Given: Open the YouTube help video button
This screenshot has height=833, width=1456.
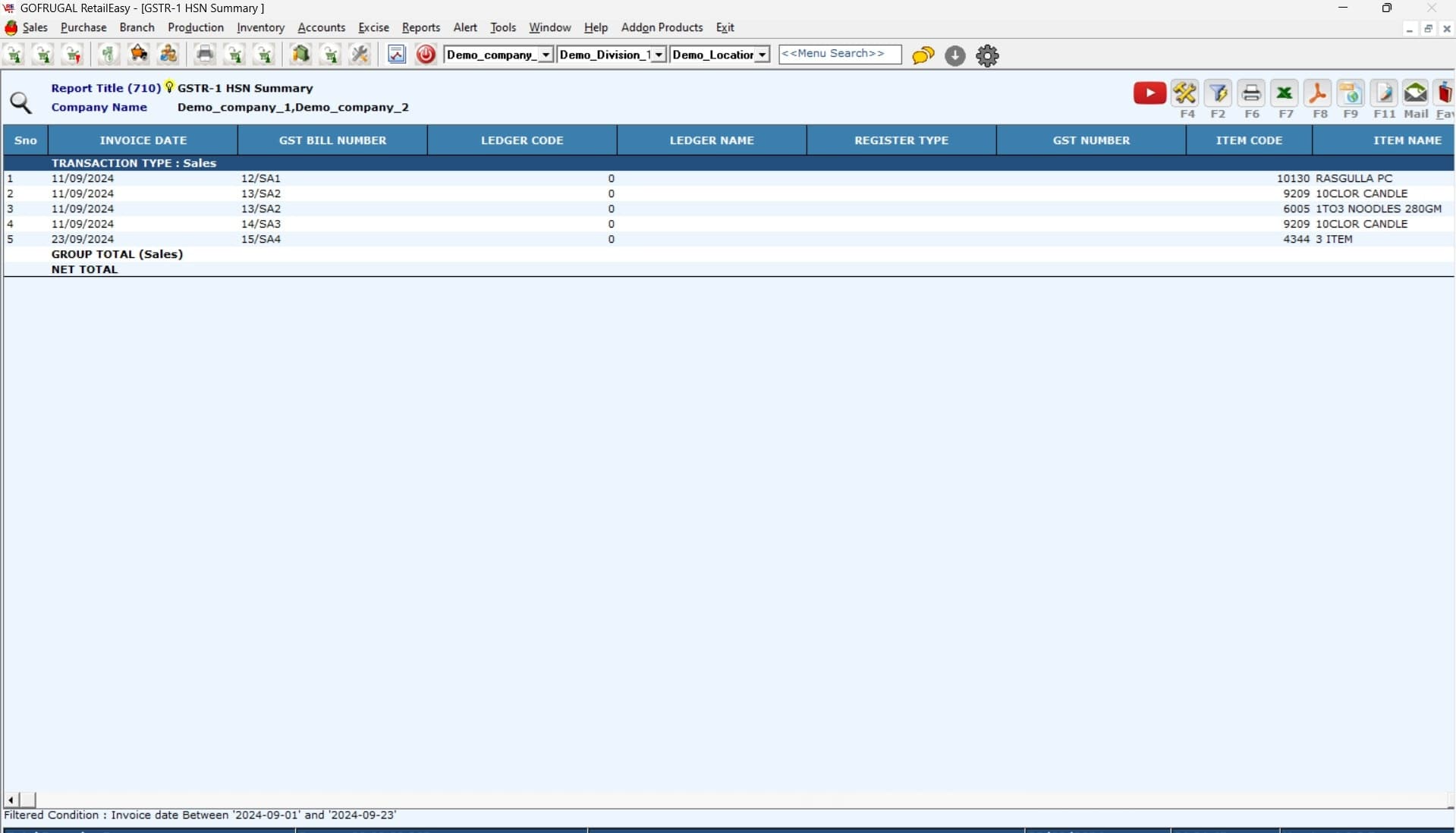Looking at the screenshot, I should click(1149, 93).
